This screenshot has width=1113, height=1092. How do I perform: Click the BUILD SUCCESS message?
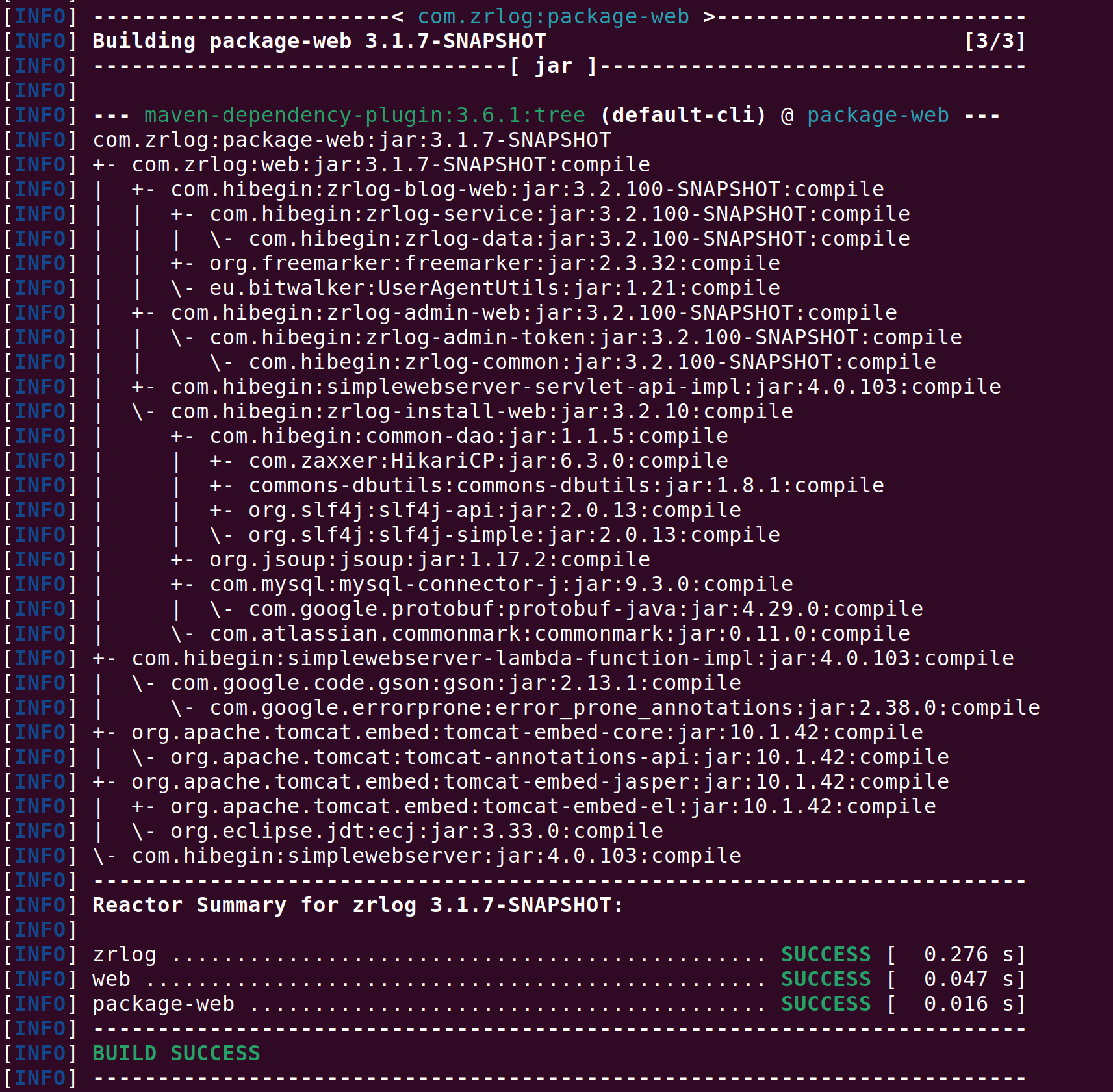coord(176,1053)
